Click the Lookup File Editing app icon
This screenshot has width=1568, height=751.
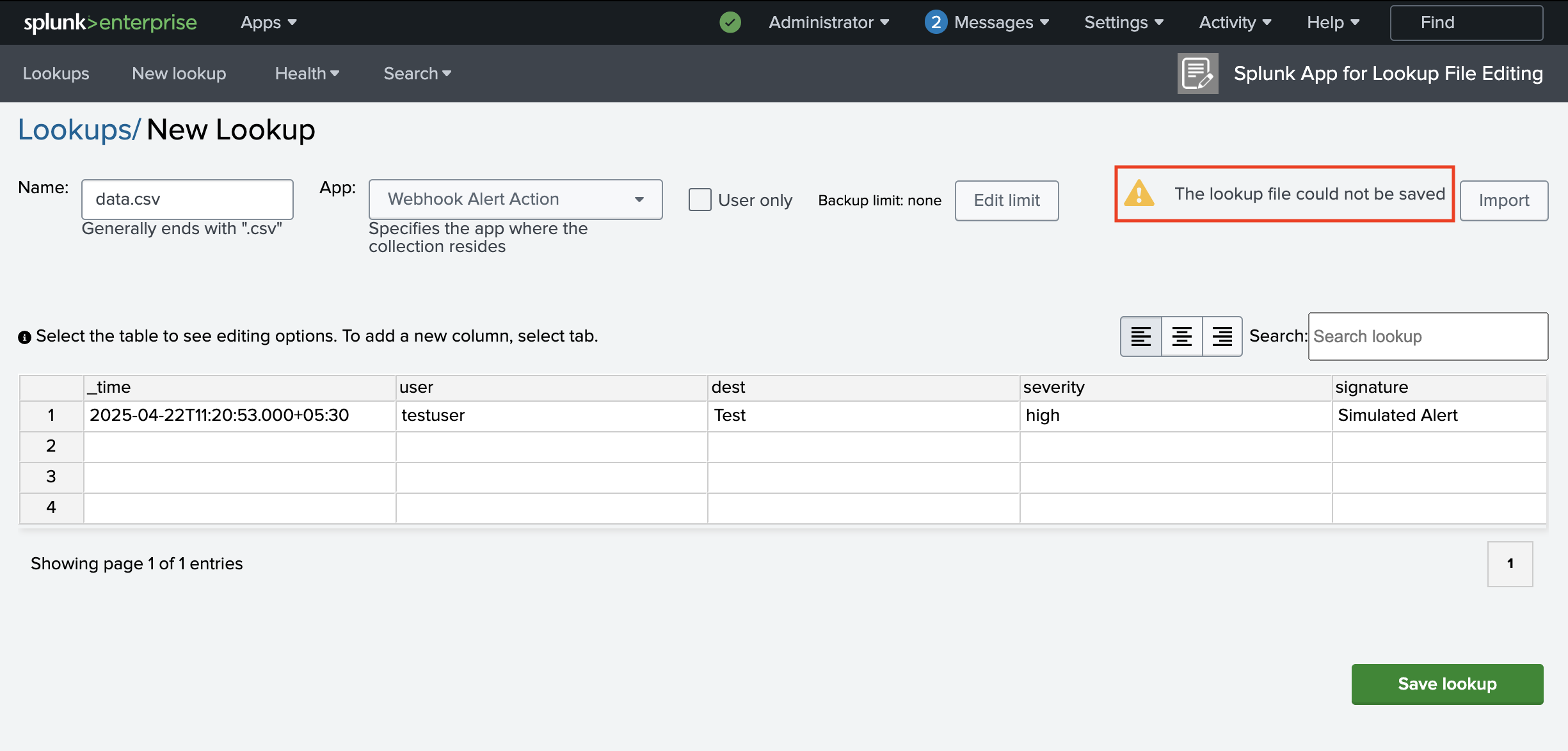1197,74
